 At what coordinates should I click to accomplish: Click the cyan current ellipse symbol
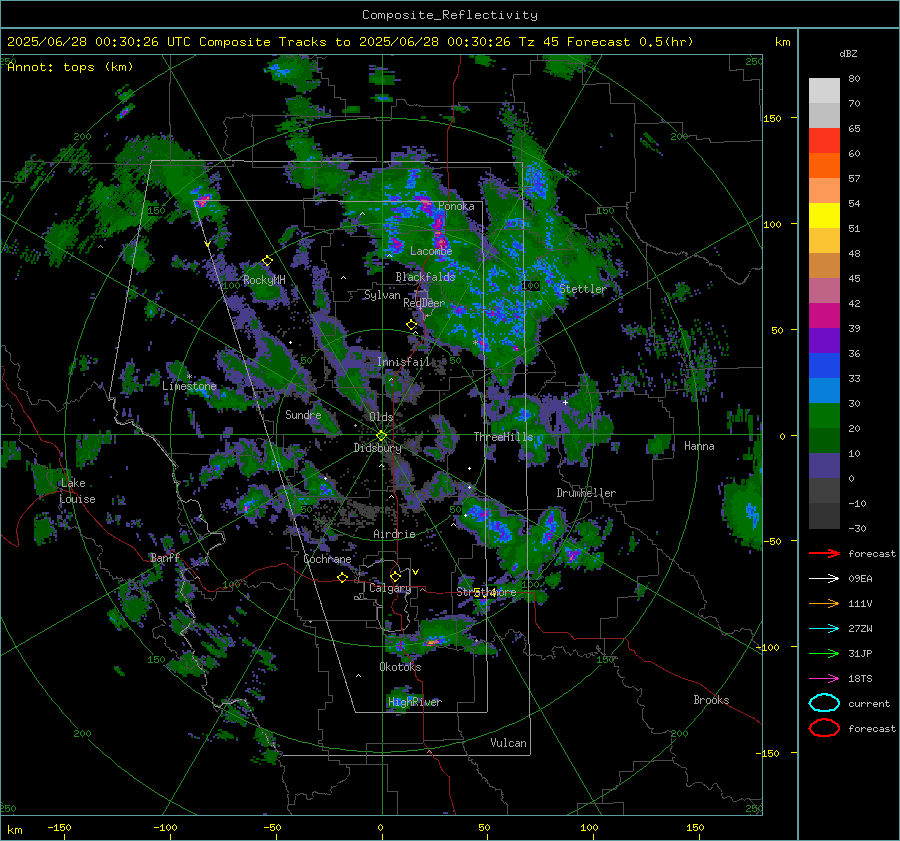pyautogui.click(x=824, y=703)
